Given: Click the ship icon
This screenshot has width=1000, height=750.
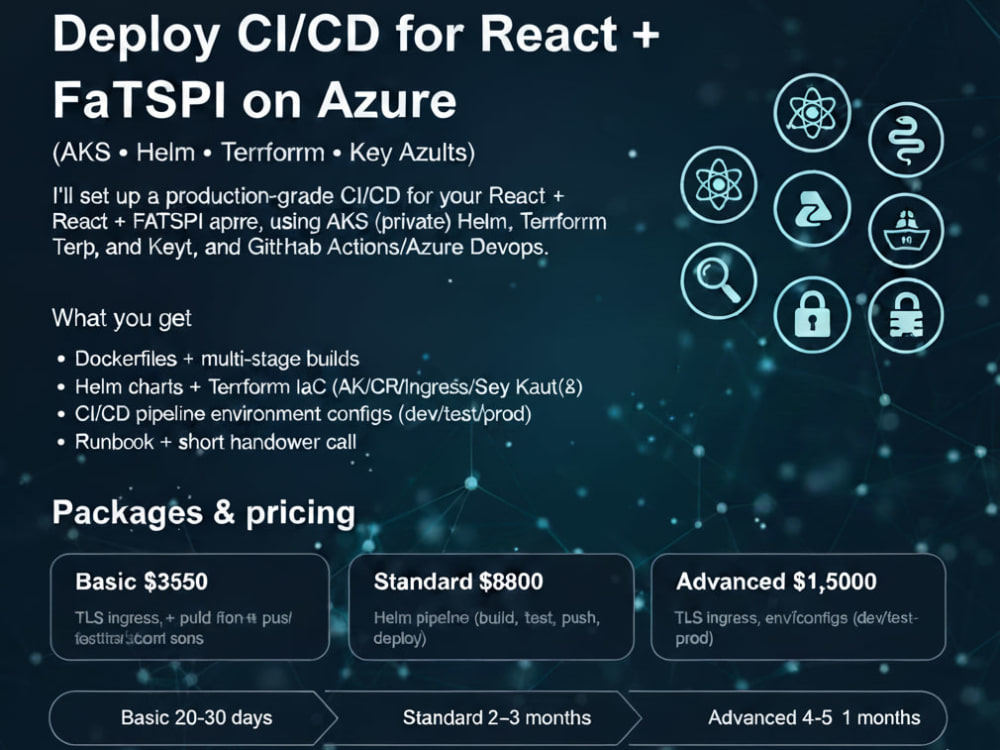Looking at the screenshot, I should pos(906,230).
